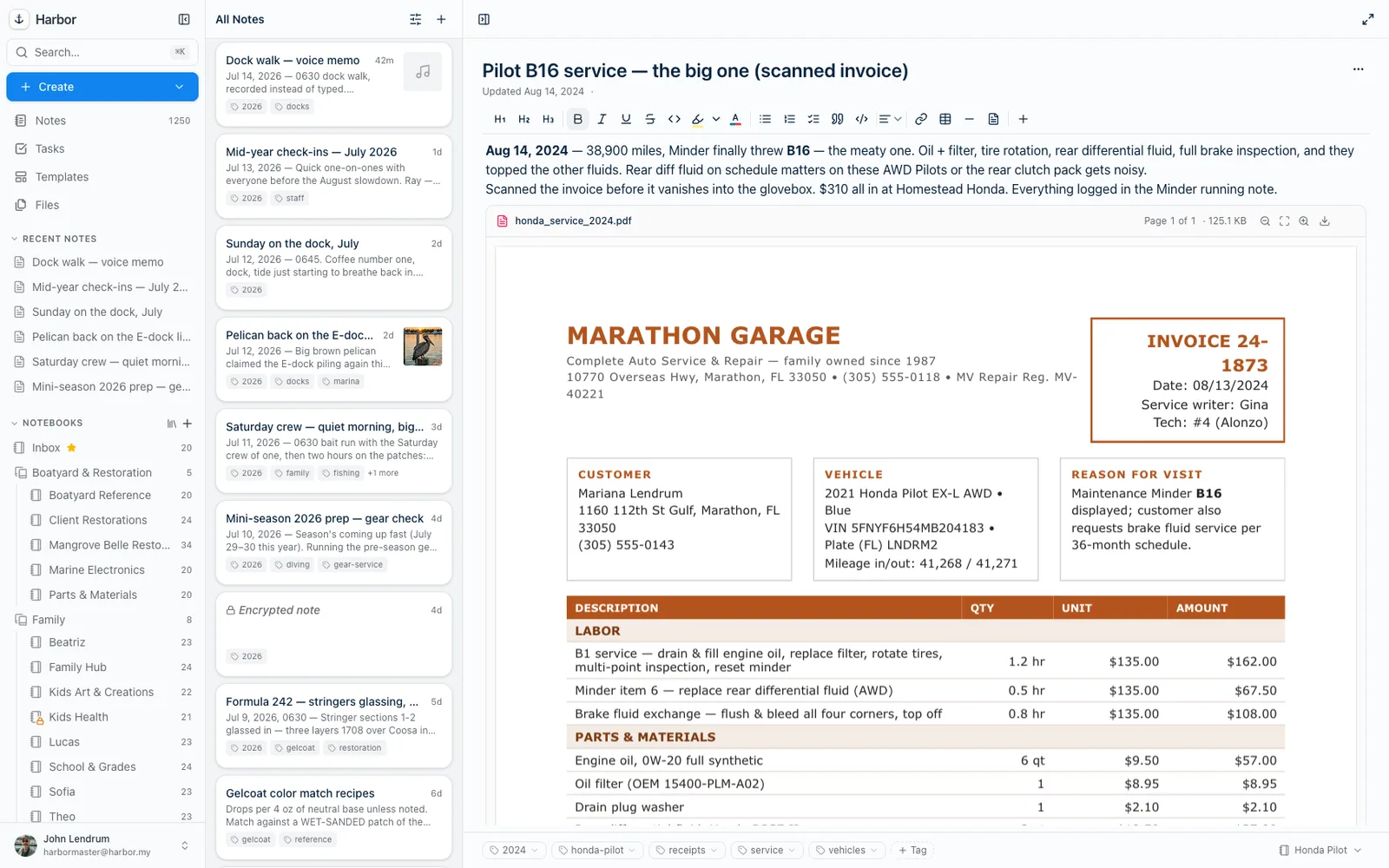The image size is (1389, 868).
Task: Insert a table
Action: 945,119
